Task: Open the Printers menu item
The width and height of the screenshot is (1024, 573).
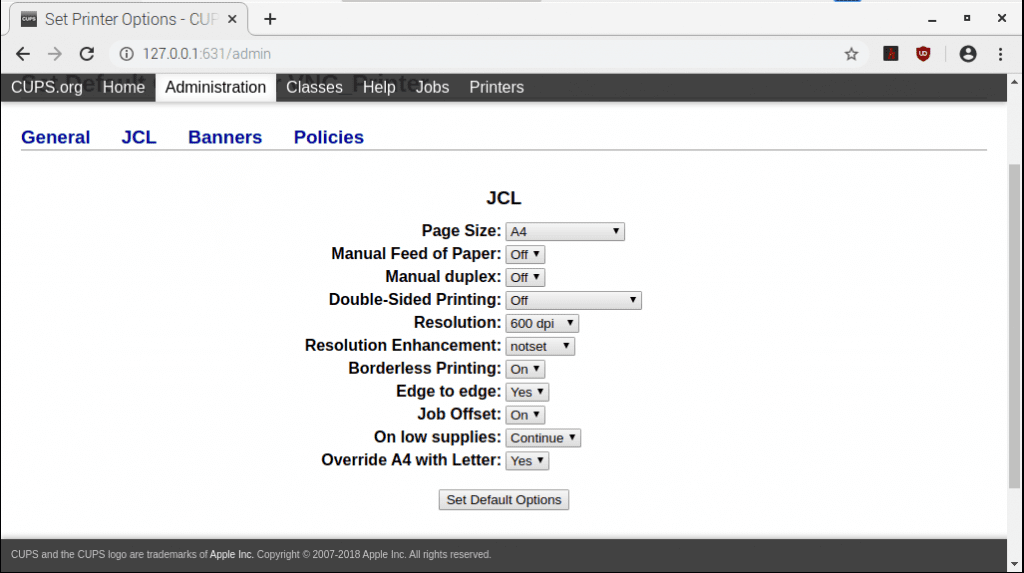Action: (x=496, y=87)
